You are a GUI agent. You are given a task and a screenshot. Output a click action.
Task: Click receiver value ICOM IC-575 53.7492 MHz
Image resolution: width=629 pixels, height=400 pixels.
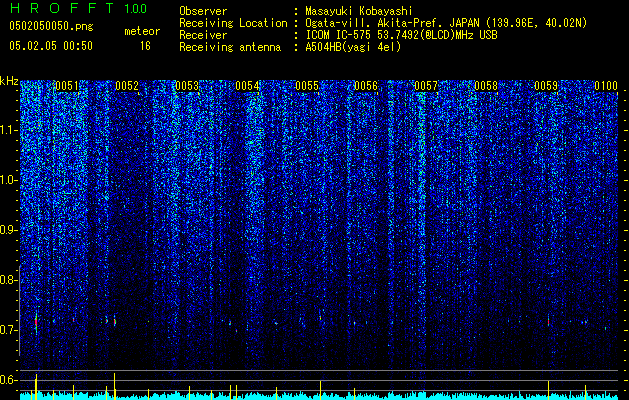pyautogui.click(x=401, y=35)
